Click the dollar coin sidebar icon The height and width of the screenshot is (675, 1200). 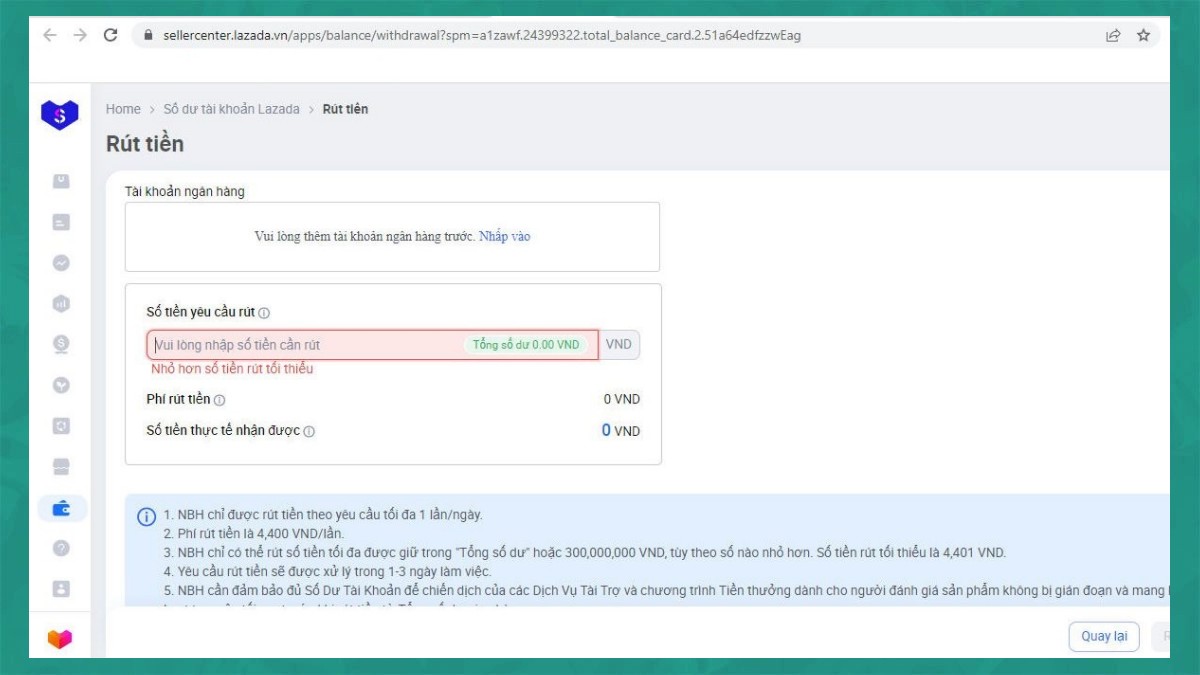[61, 344]
